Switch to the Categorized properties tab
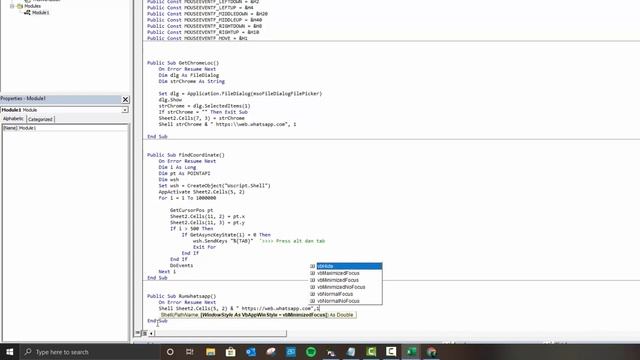 click(40, 119)
